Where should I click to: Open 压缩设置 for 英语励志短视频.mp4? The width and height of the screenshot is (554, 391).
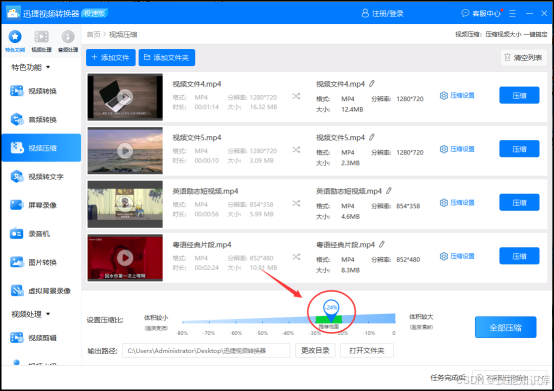click(x=457, y=203)
